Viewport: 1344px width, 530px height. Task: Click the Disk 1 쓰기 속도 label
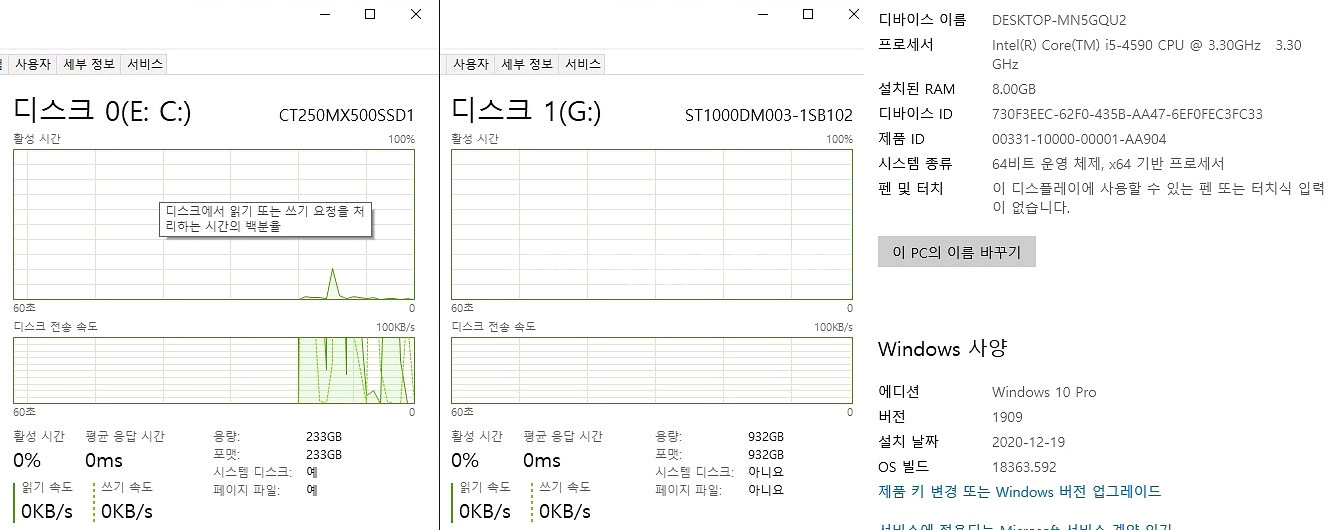[x=565, y=487]
